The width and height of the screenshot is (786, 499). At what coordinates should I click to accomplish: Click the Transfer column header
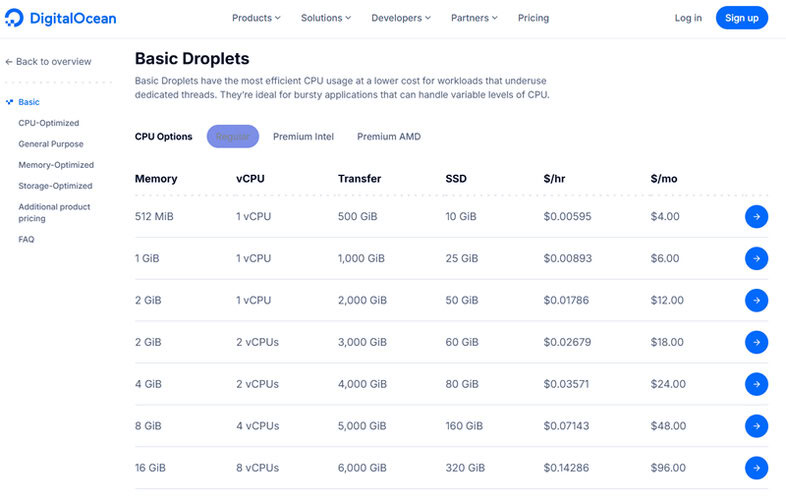359,179
